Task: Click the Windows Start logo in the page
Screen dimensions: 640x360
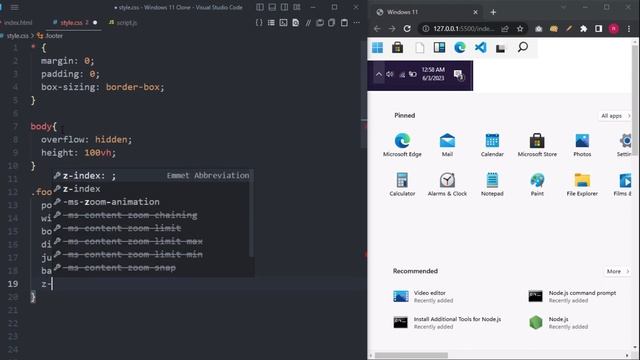Action: pos(378,48)
